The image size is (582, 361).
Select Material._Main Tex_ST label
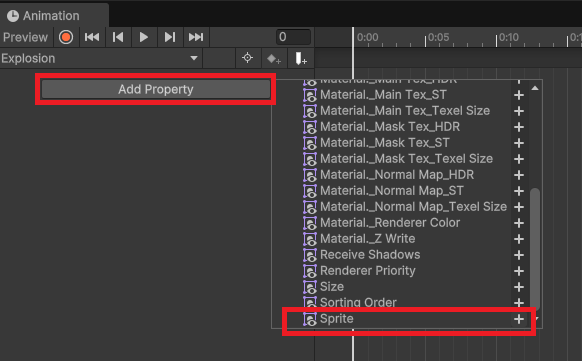383,95
